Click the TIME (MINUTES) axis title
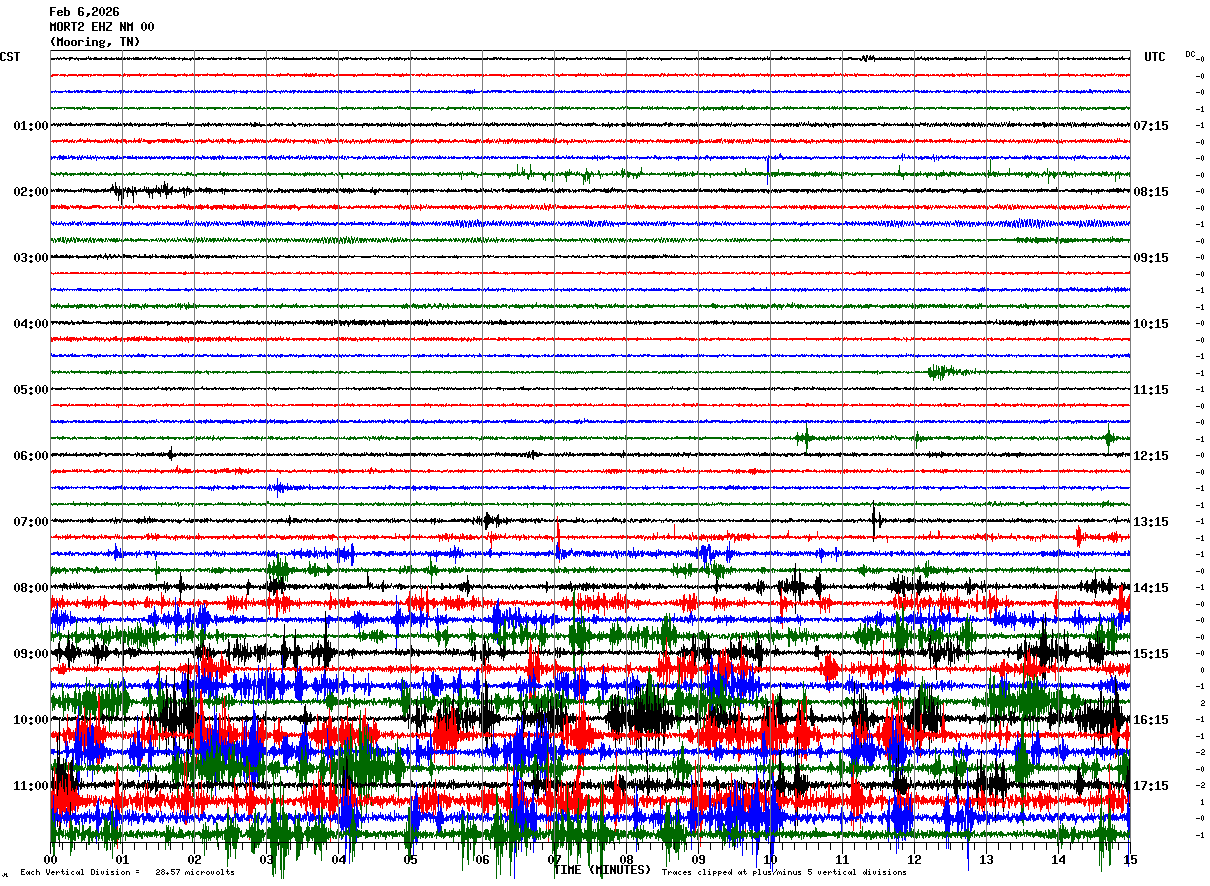The image size is (1210, 886). [602, 869]
